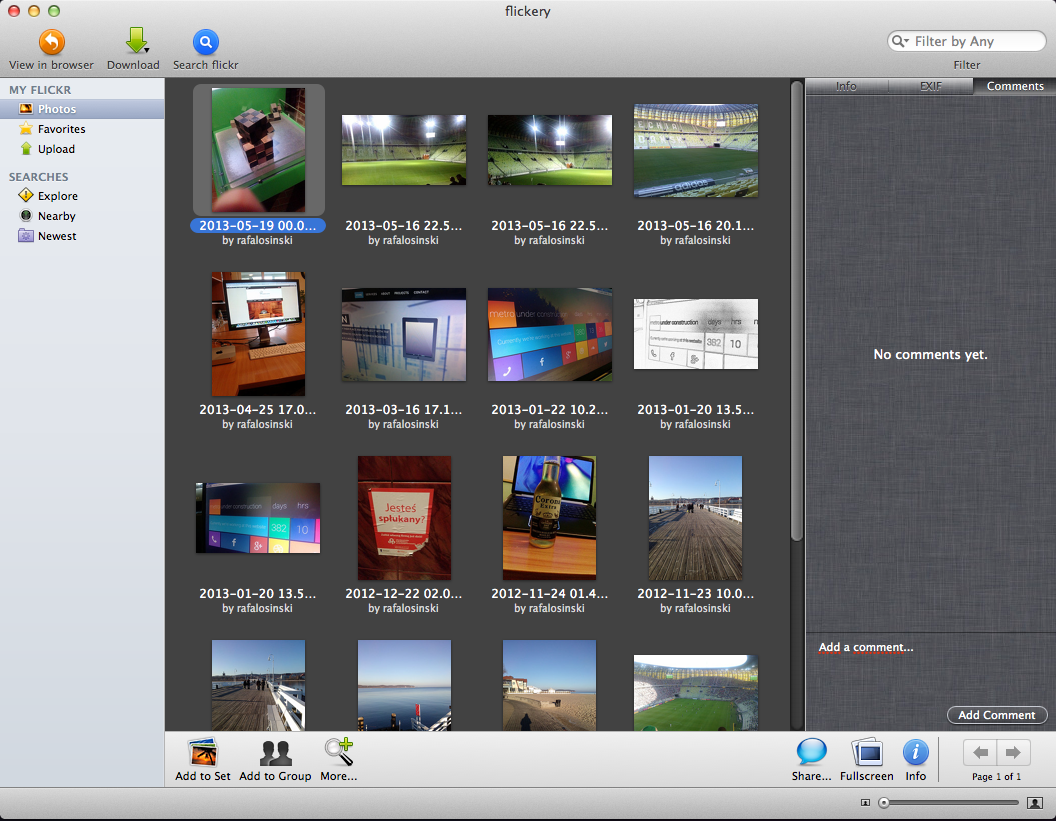The image size is (1056, 821).
Task: Click the Download toolbar icon
Action: 134,42
